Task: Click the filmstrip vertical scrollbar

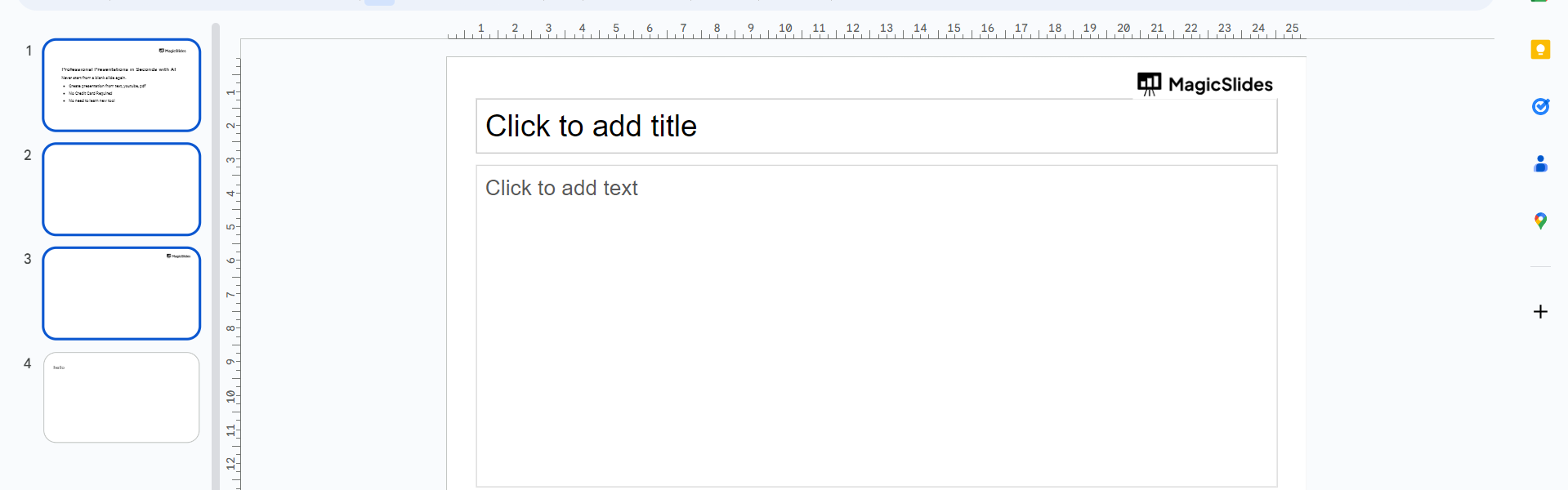Action: tap(216, 256)
